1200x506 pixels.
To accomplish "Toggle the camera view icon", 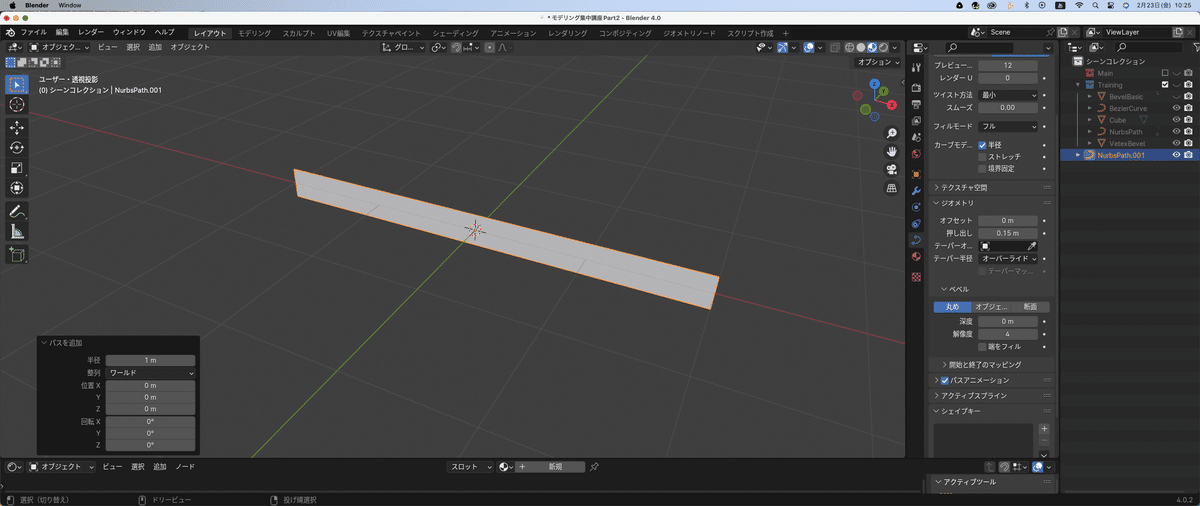I will 891,170.
